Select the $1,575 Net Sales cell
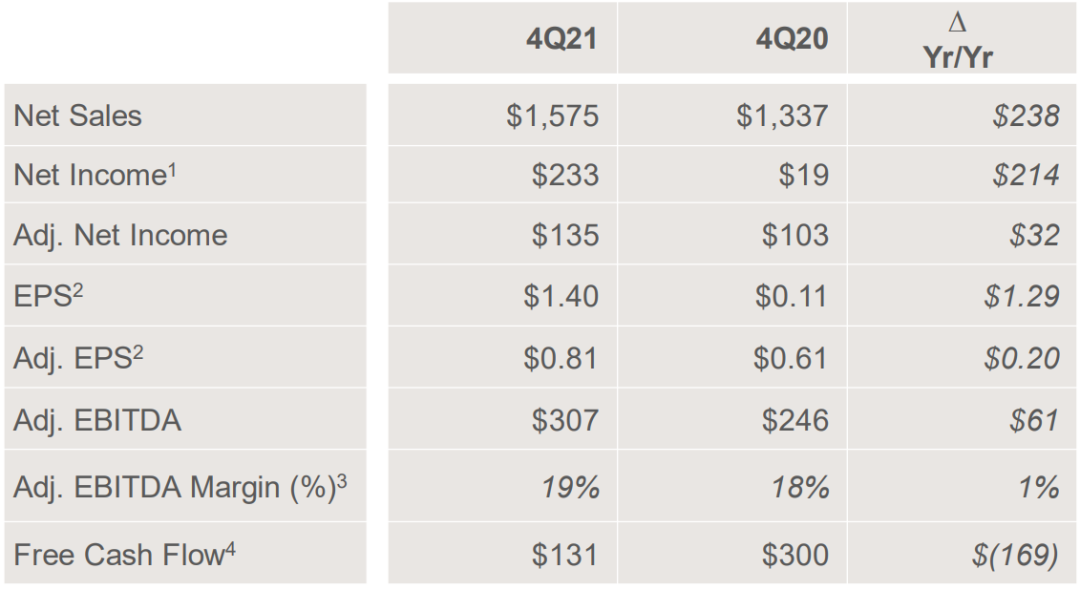1080x590 pixels. (552, 116)
